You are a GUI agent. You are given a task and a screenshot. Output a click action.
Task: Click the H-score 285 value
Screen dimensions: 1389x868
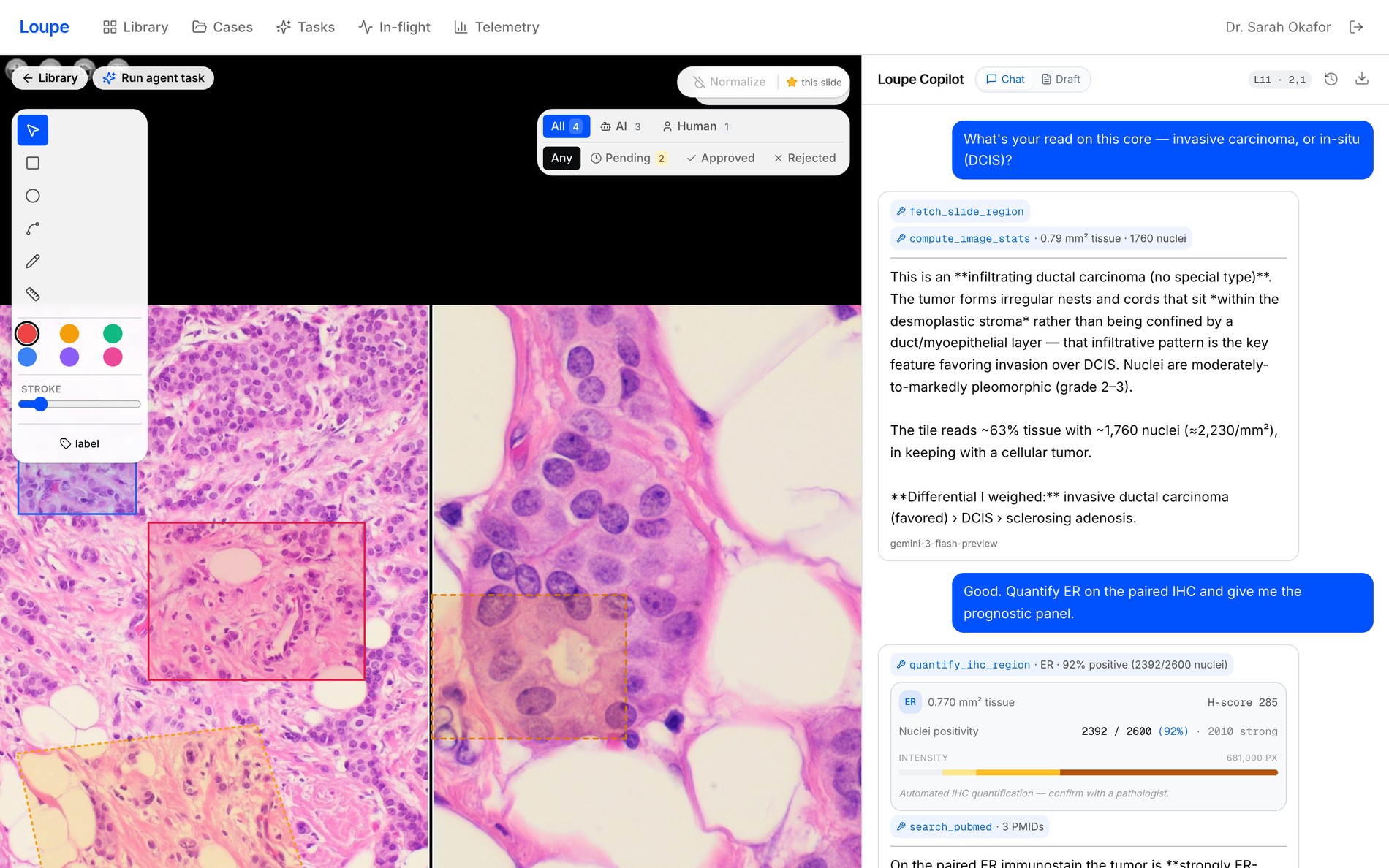tap(1242, 702)
